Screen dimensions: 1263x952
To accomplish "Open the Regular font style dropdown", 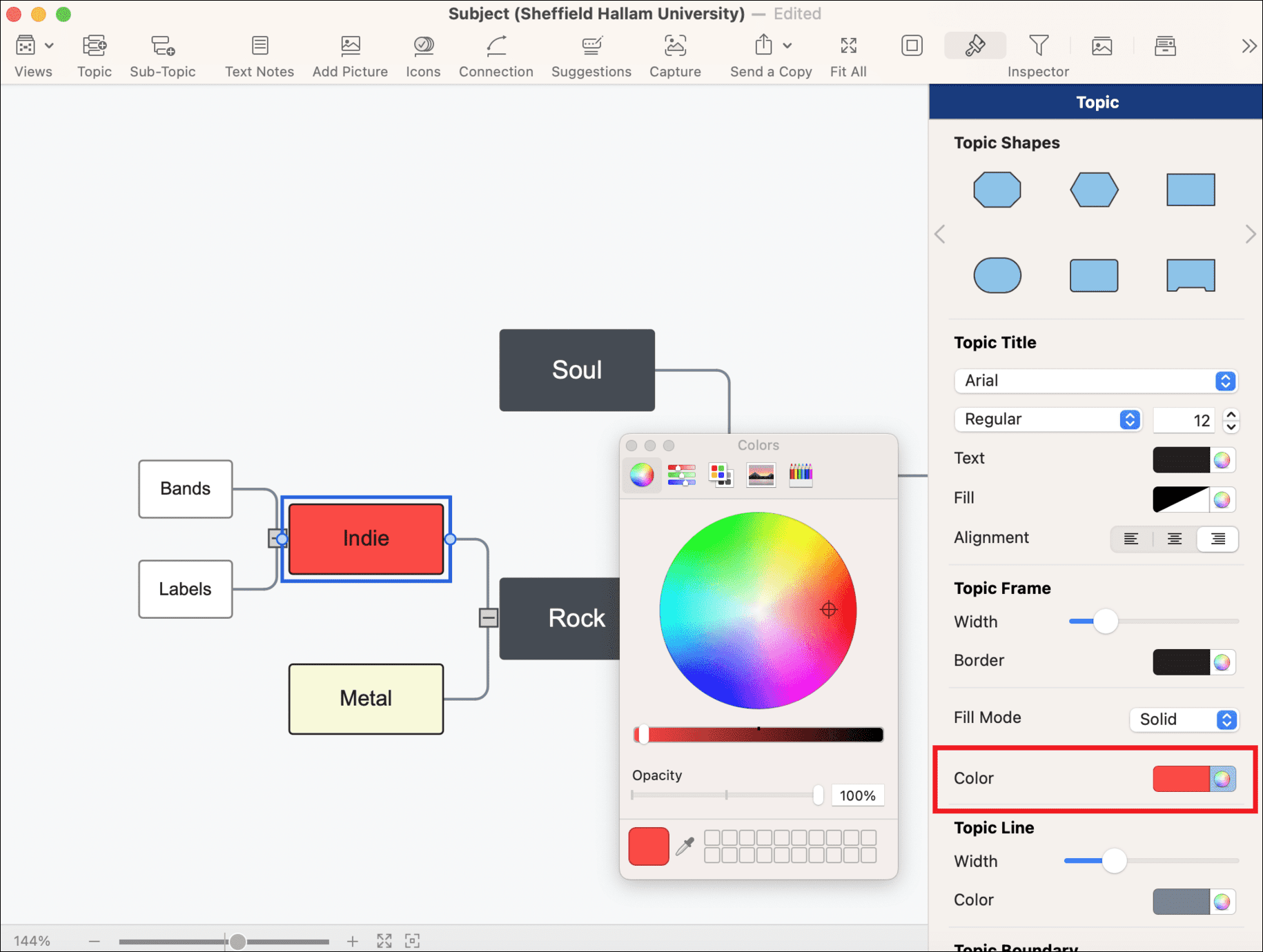I will pyautogui.click(x=1047, y=419).
